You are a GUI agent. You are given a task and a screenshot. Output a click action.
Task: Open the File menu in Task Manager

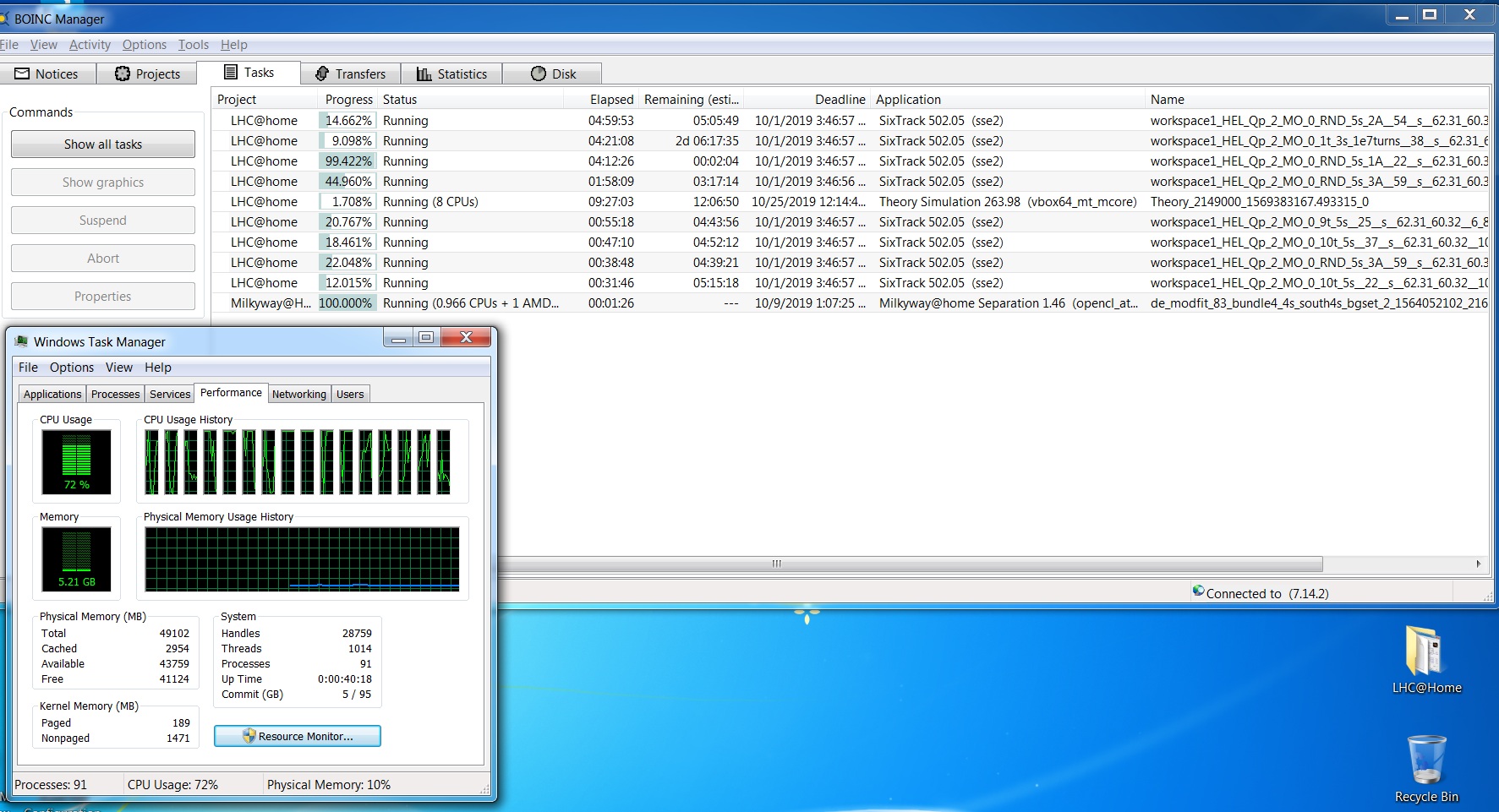tap(28, 368)
